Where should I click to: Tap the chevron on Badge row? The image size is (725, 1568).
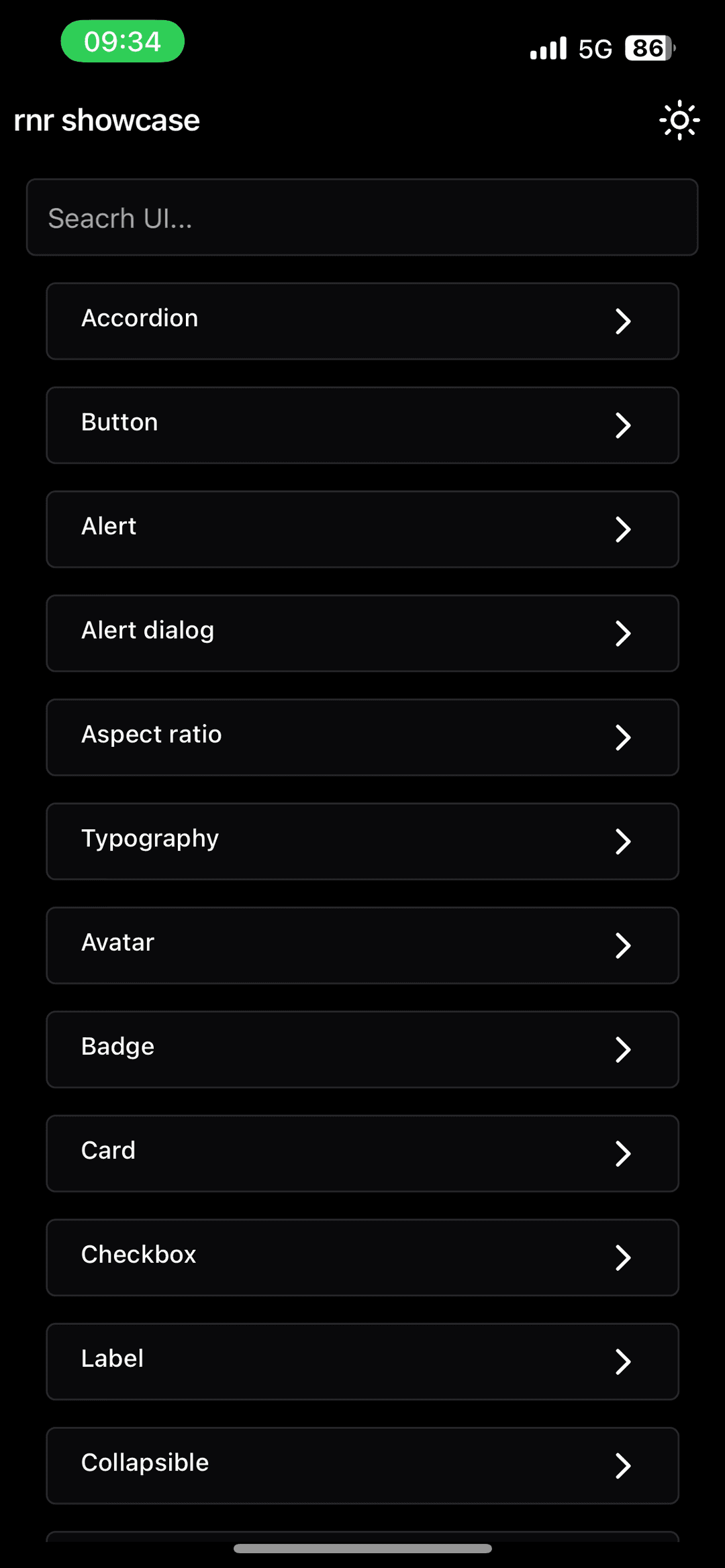[x=623, y=1049]
